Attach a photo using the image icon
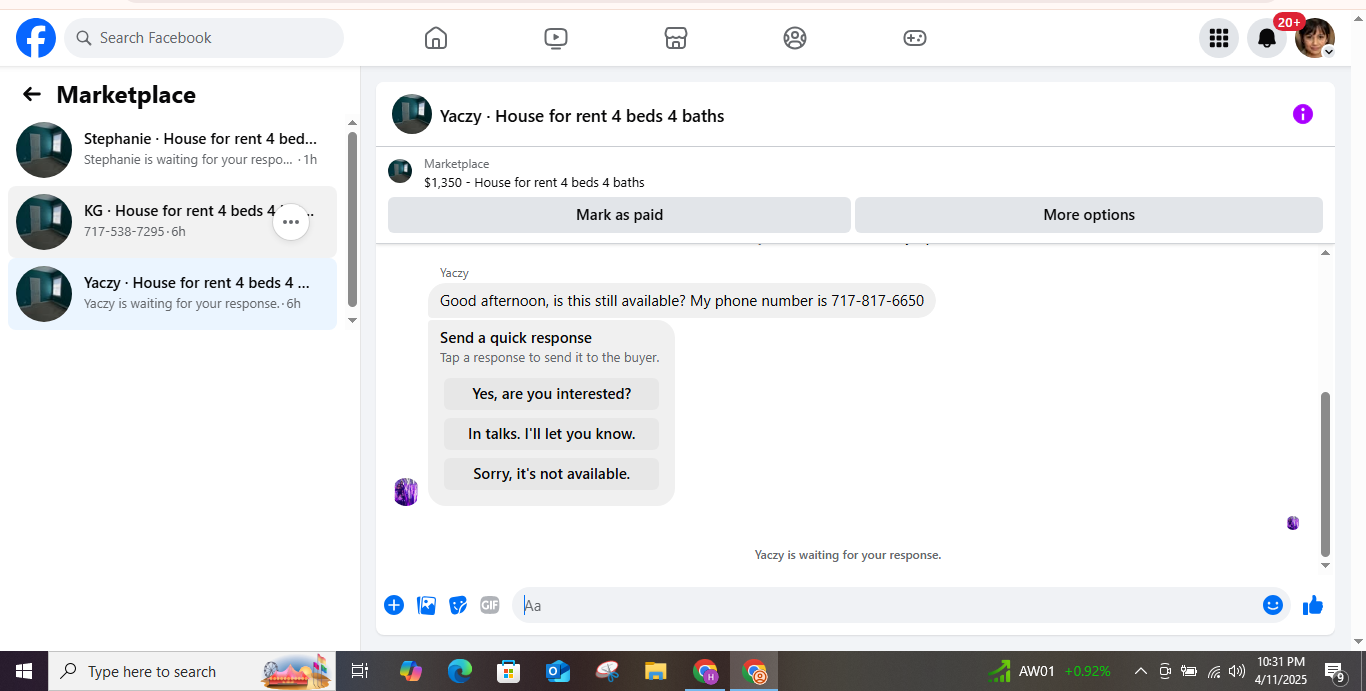The width and height of the screenshot is (1366, 691). point(426,605)
